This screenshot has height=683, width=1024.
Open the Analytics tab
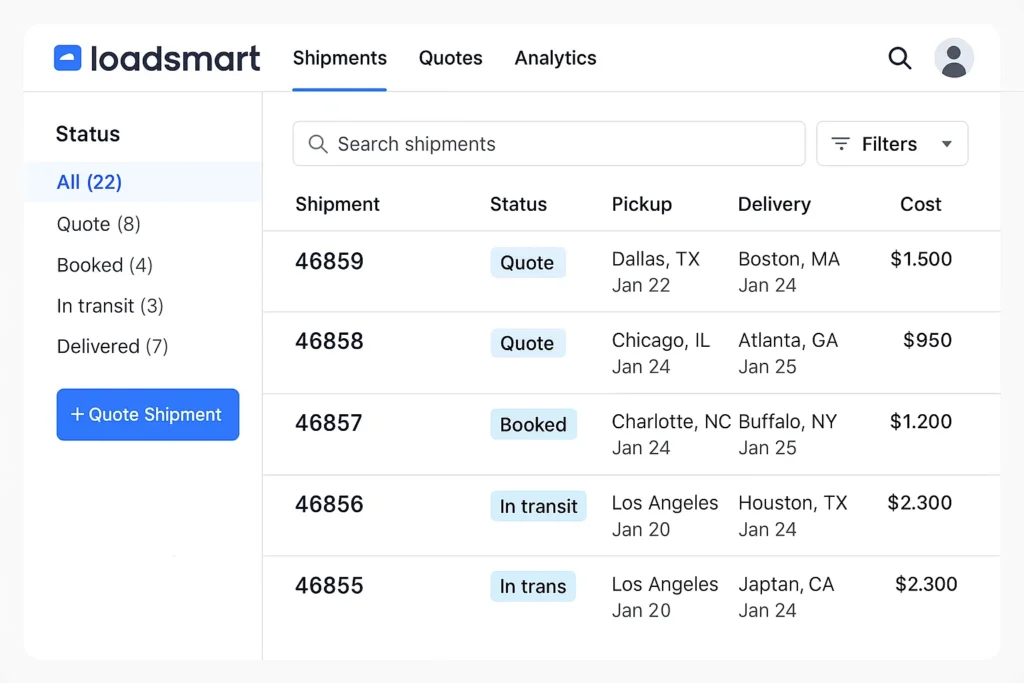pos(555,58)
